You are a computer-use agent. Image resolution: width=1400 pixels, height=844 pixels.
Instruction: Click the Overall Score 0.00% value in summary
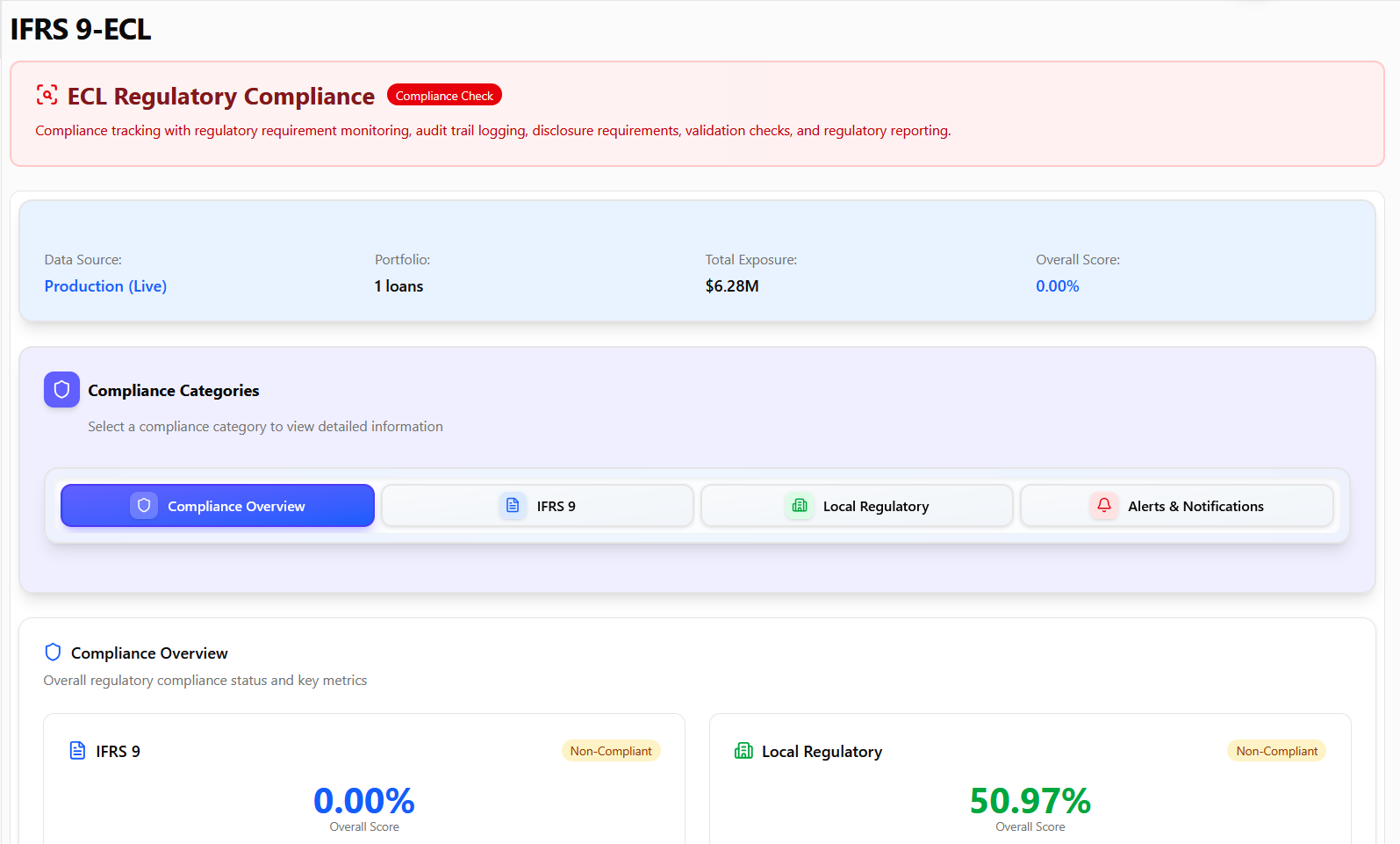[x=1057, y=286]
